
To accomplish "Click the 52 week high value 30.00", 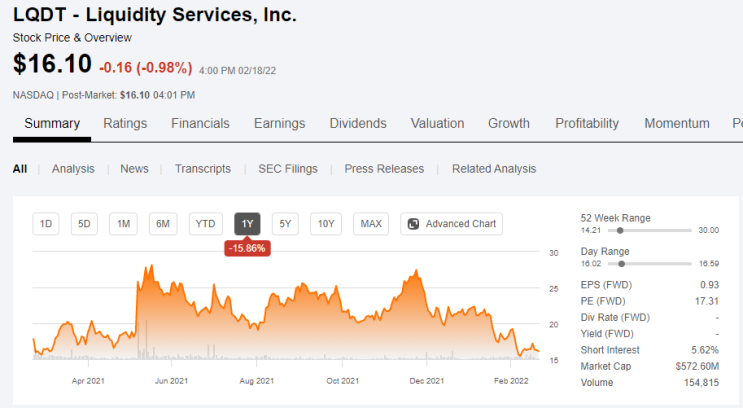I will tap(708, 230).
